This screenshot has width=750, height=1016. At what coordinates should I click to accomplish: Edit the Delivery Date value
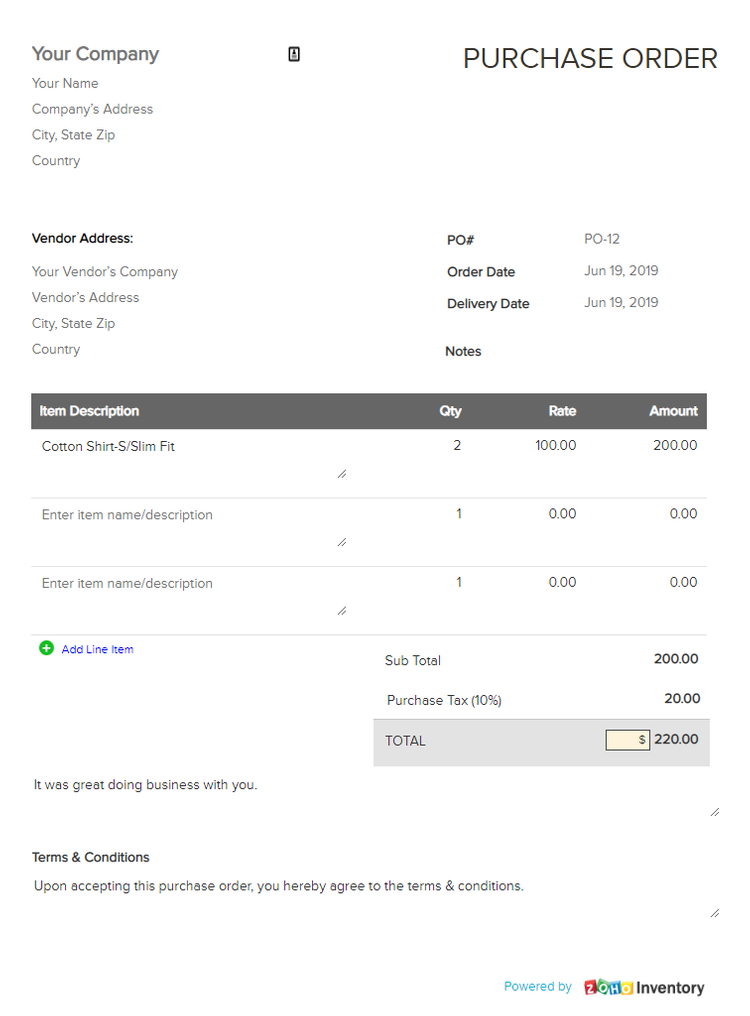[x=621, y=302]
